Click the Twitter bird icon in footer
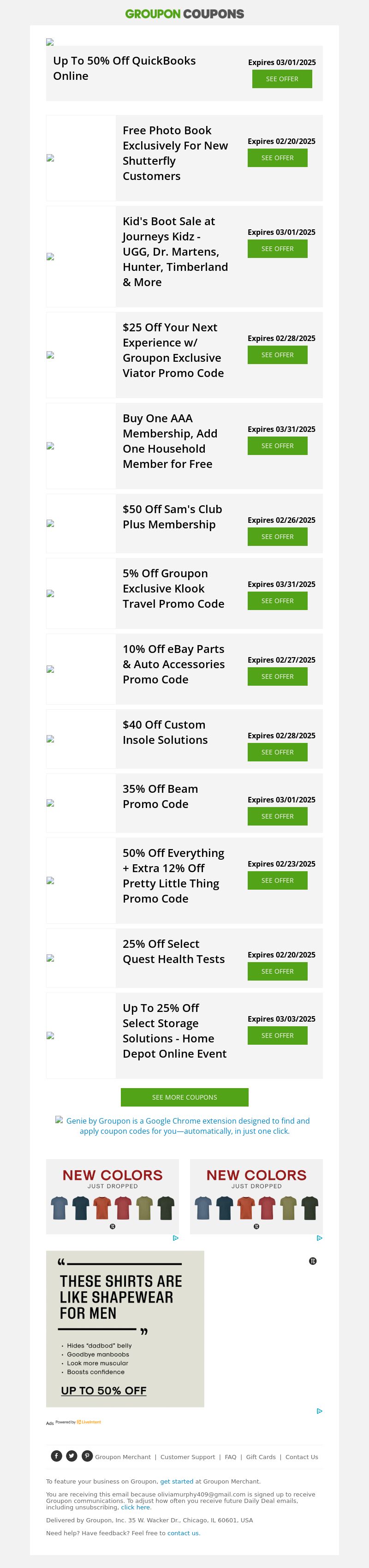The width and height of the screenshot is (369, 1568). click(x=72, y=1456)
